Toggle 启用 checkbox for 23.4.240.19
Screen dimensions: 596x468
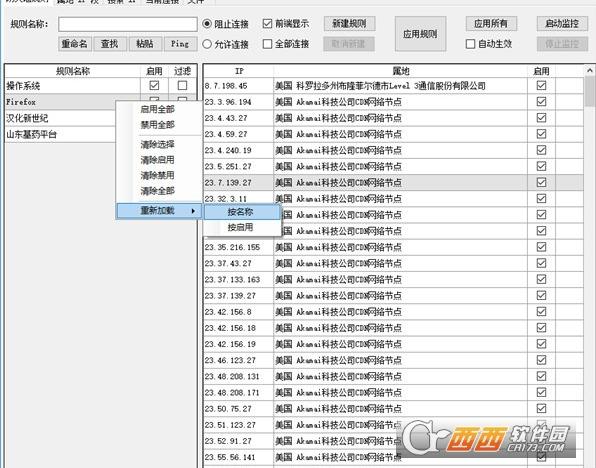pos(541,150)
